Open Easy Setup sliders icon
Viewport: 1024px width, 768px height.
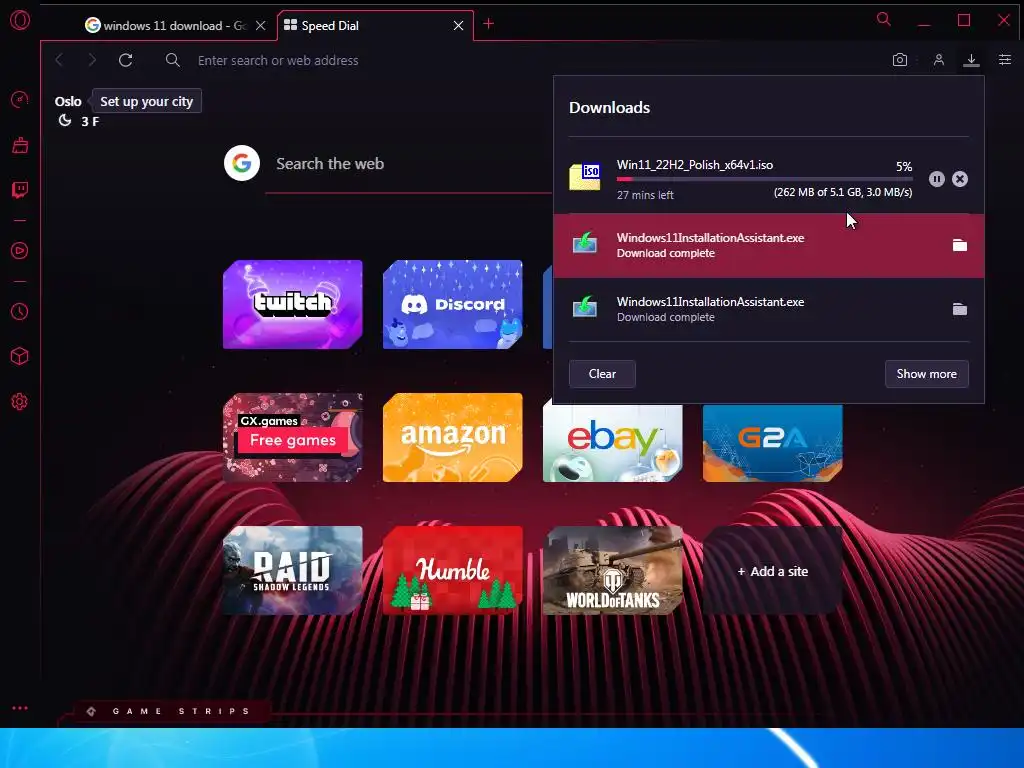1005,60
